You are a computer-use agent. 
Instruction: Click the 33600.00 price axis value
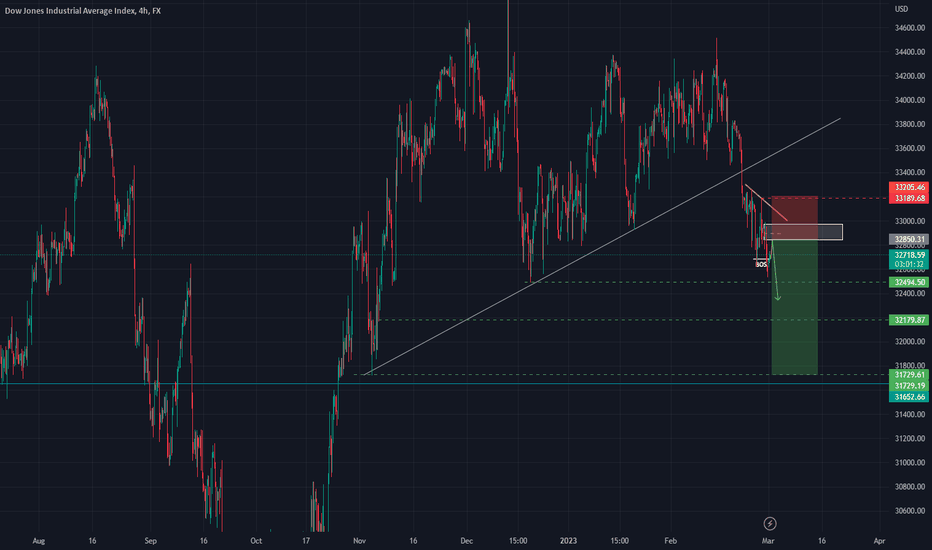[910, 148]
